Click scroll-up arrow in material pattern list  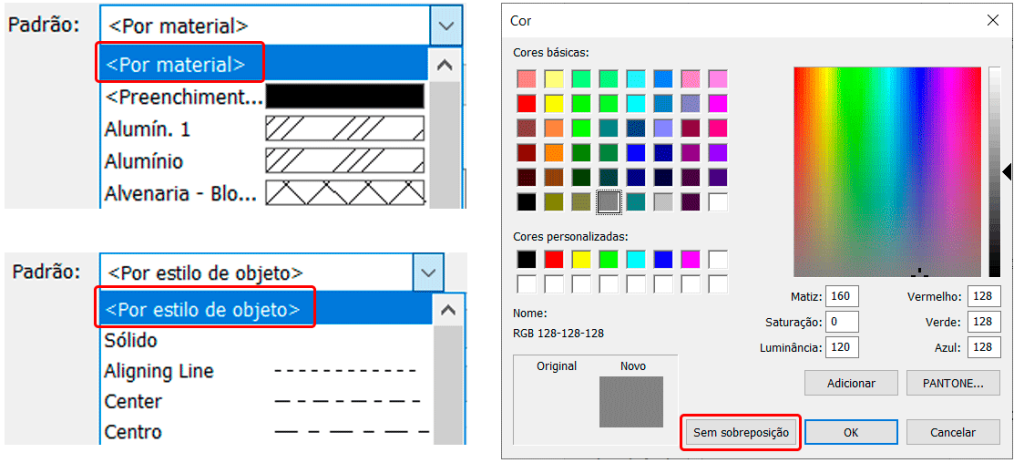[445, 65]
